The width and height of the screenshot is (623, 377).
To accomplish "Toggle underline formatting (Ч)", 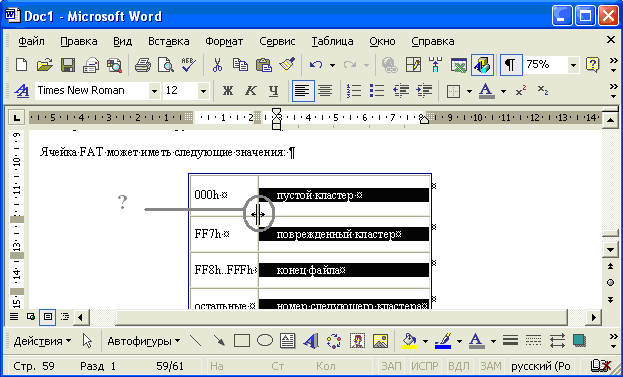I will (x=273, y=91).
